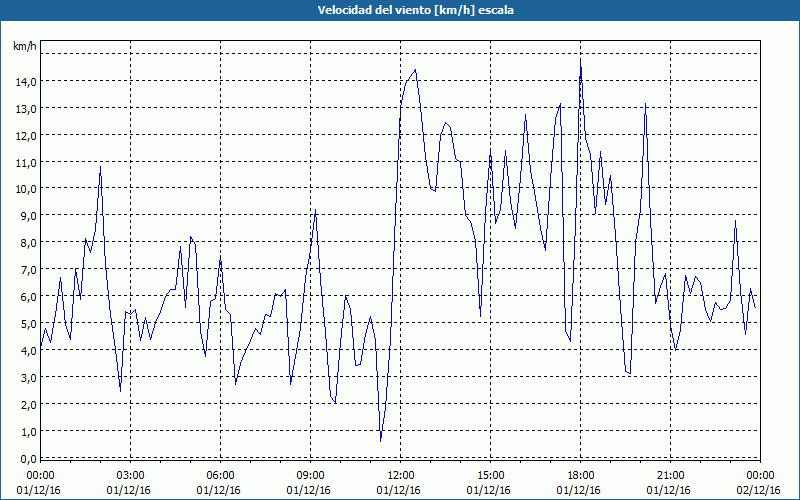Select the '6,0' y-axis value
Viewport: 800px width, 500px height.
point(28,296)
